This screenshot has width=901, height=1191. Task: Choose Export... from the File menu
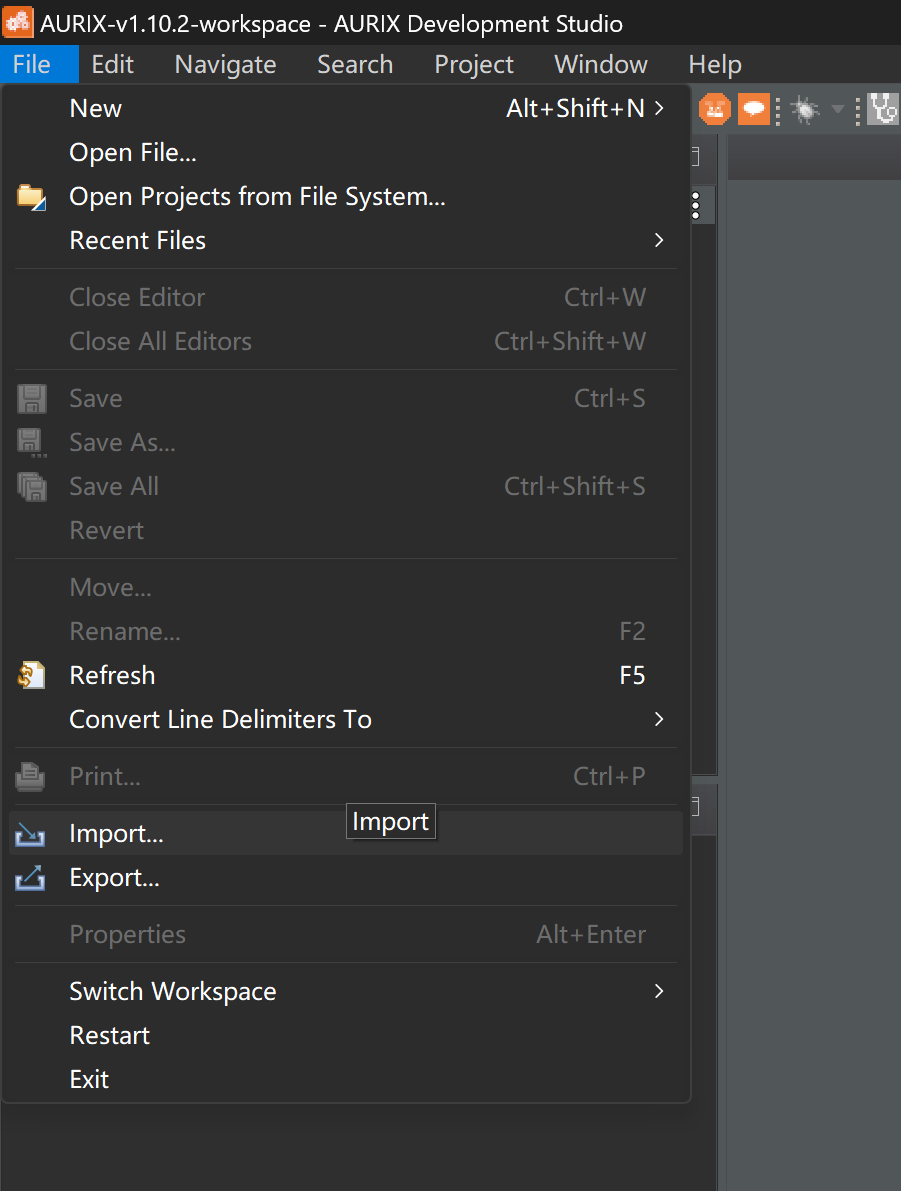(x=346, y=877)
